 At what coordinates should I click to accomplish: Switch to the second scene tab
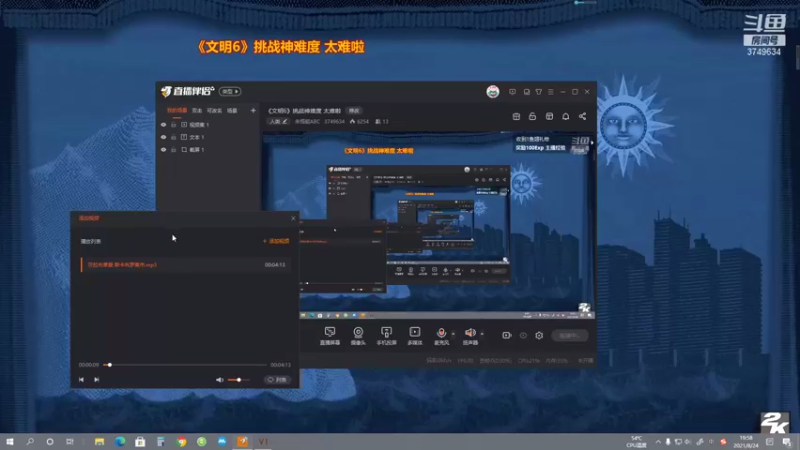click(x=196, y=110)
